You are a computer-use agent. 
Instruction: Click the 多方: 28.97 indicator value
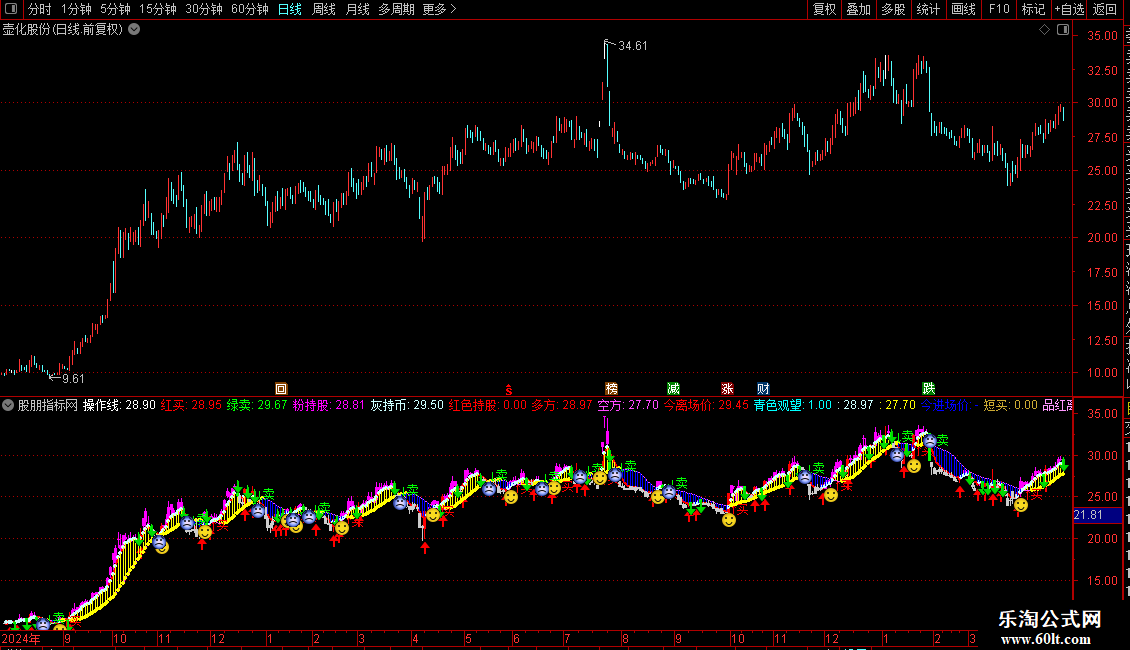[561, 405]
